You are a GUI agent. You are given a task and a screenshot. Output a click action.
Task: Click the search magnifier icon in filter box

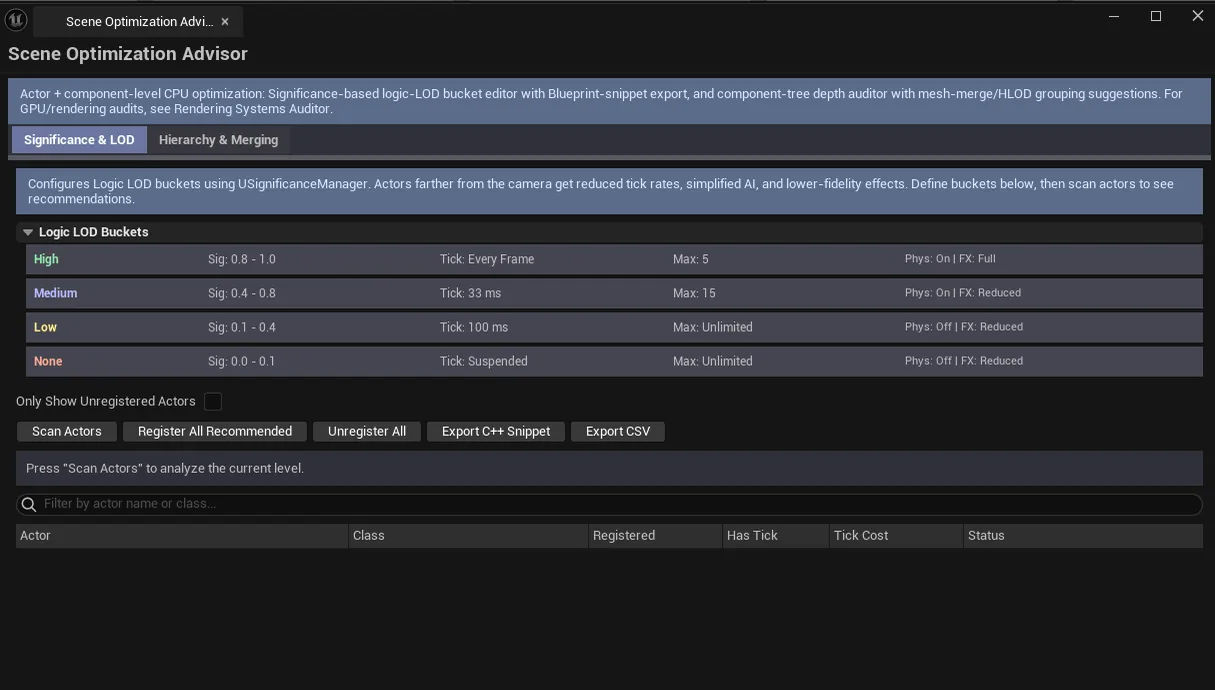pyautogui.click(x=29, y=504)
